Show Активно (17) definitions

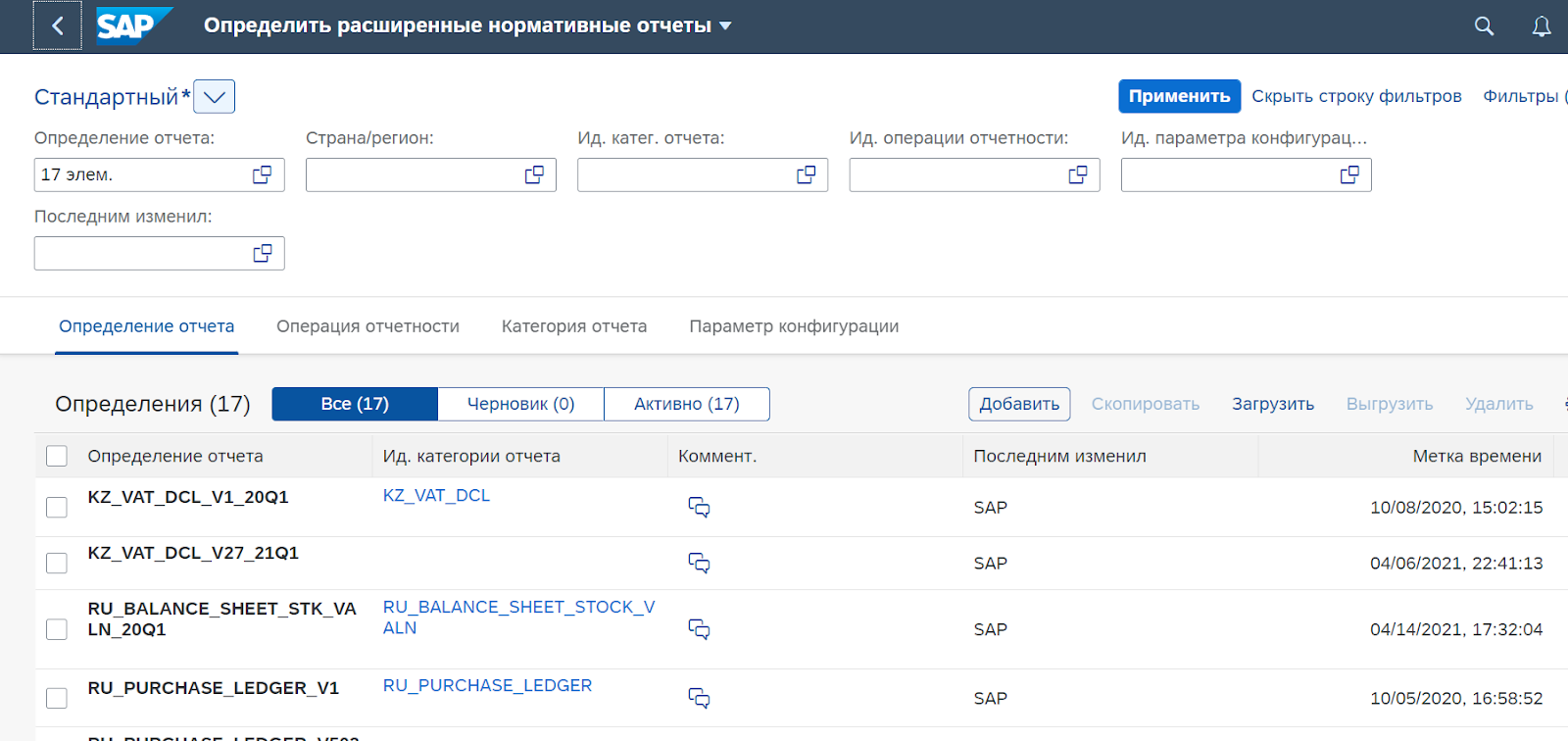[687, 404]
